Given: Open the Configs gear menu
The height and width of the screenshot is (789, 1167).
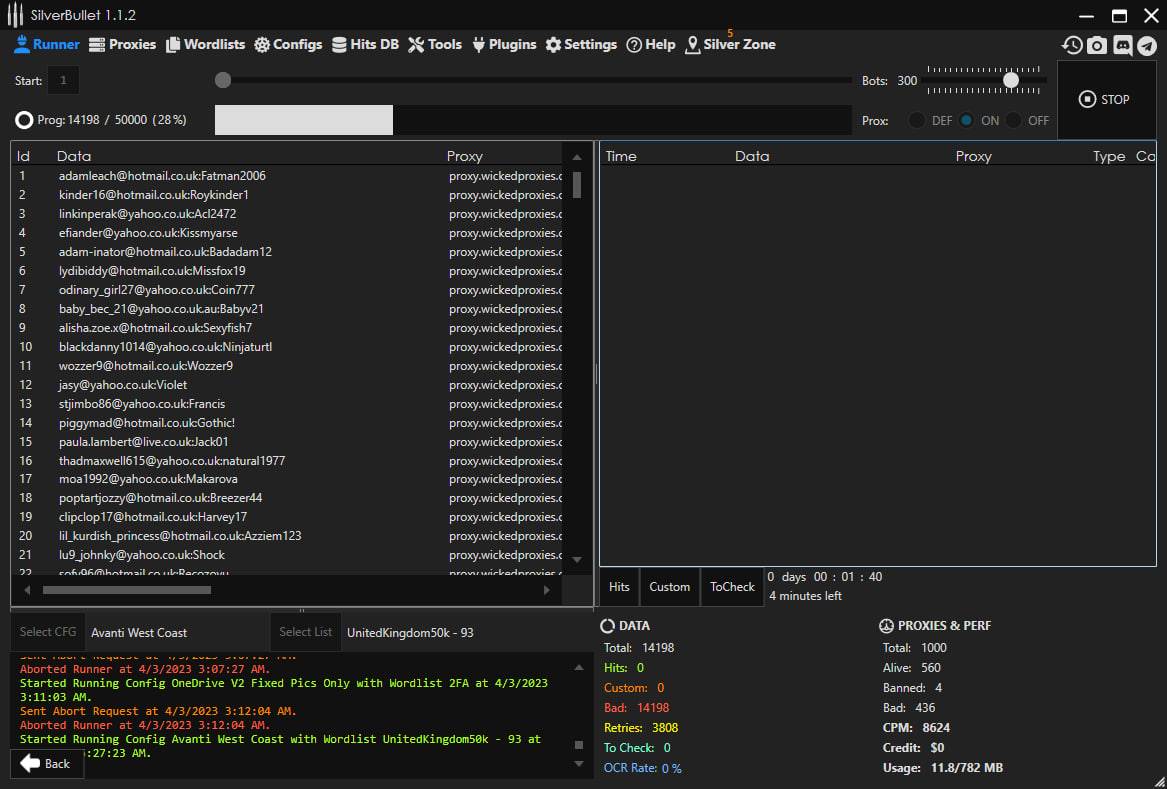Looking at the screenshot, I should 288,44.
